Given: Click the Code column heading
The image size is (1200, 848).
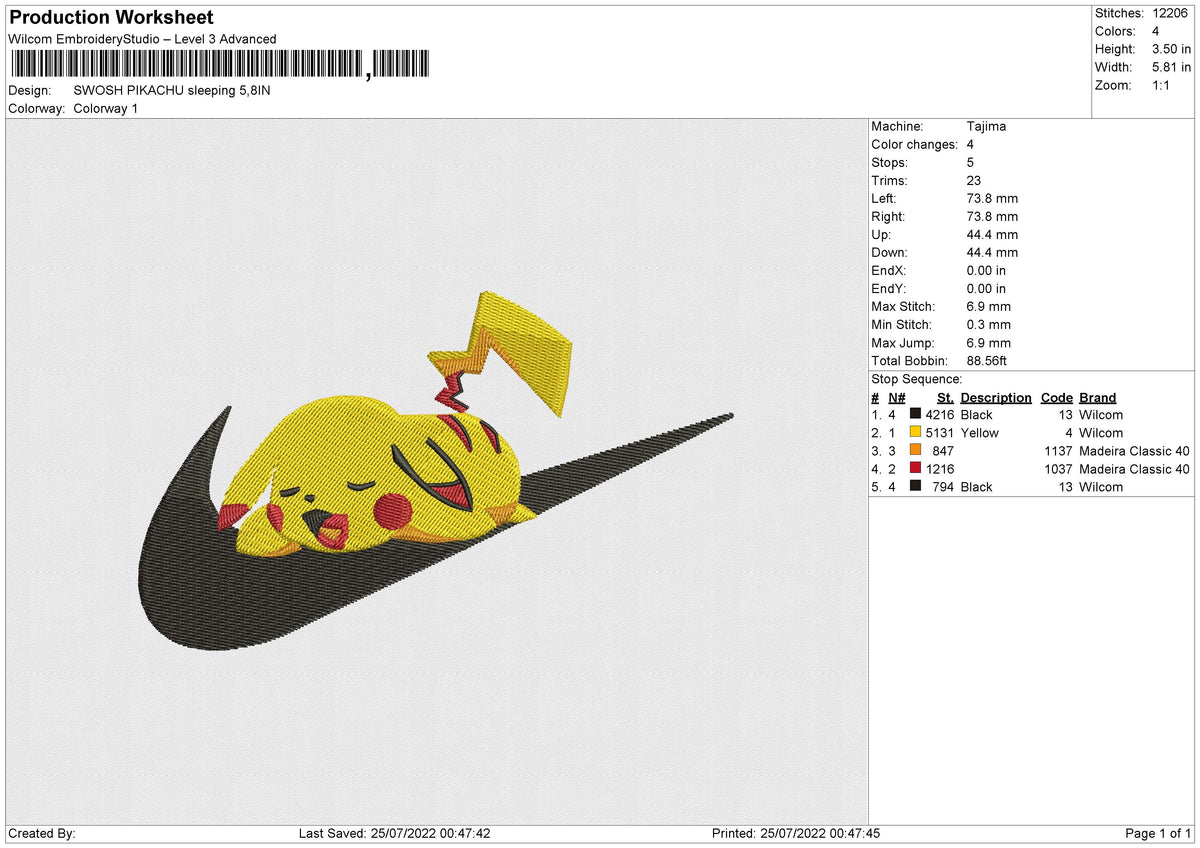Looking at the screenshot, I should (x=1056, y=397).
